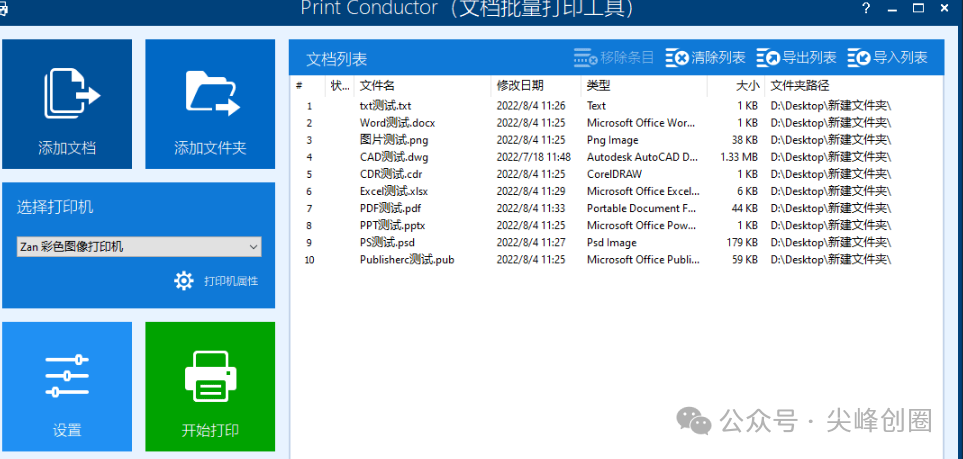Click the 1.33 MB size cell
The height and width of the screenshot is (459, 963).
point(739,157)
